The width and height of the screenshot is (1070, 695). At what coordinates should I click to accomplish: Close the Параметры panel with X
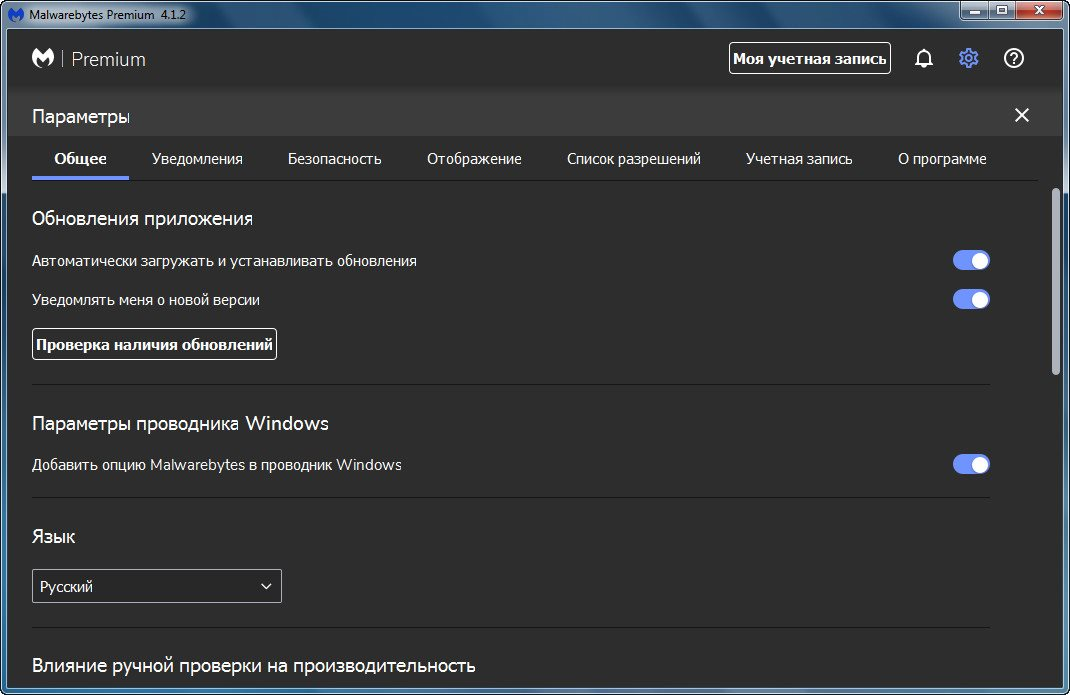(1021, 115)
